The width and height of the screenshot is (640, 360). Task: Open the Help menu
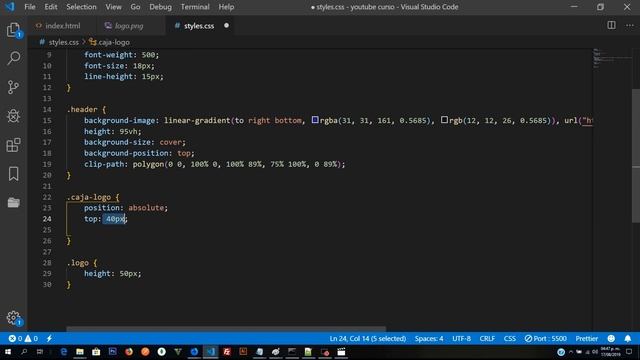click(226, 7)
